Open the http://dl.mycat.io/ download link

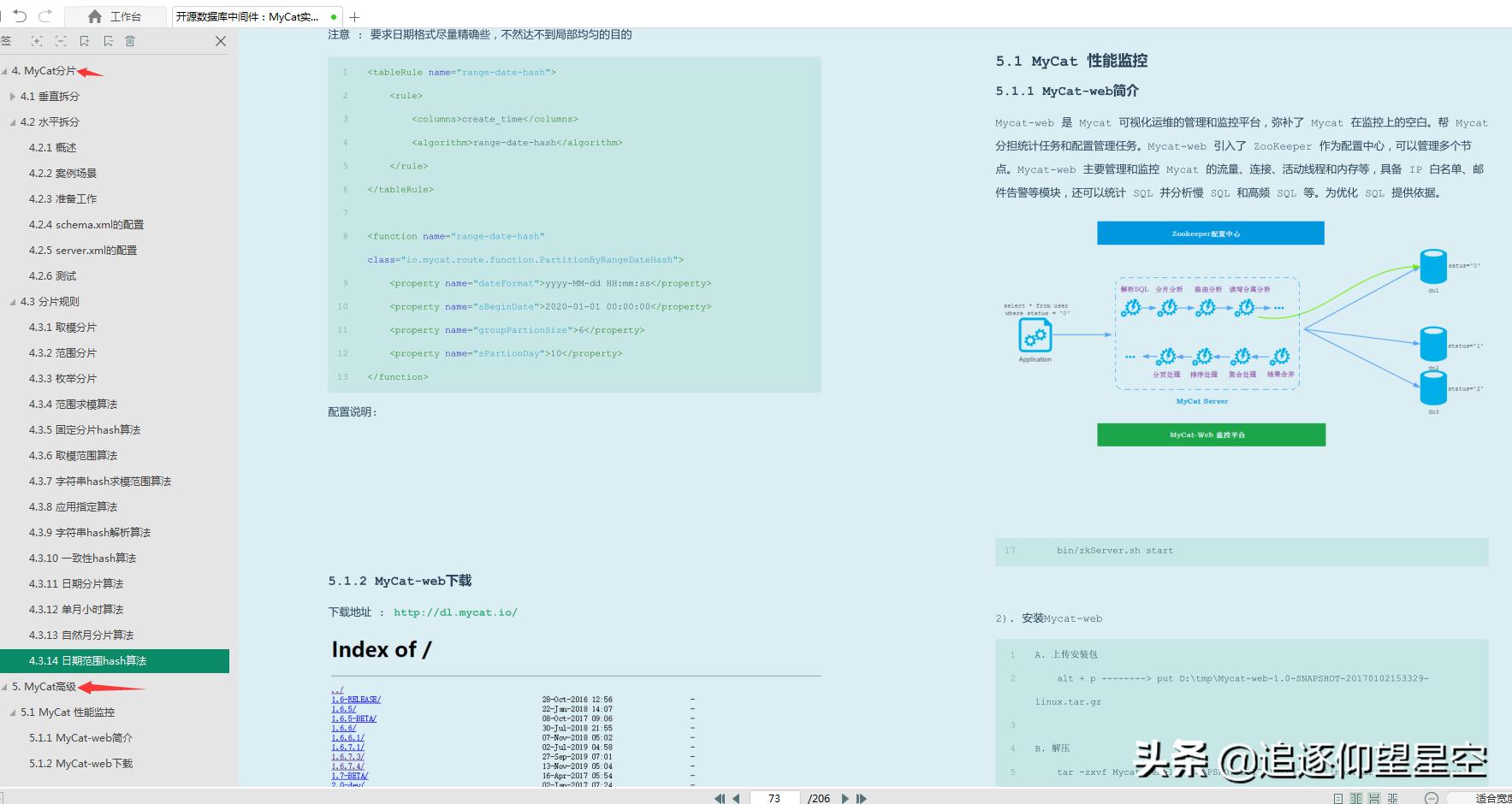455,612
